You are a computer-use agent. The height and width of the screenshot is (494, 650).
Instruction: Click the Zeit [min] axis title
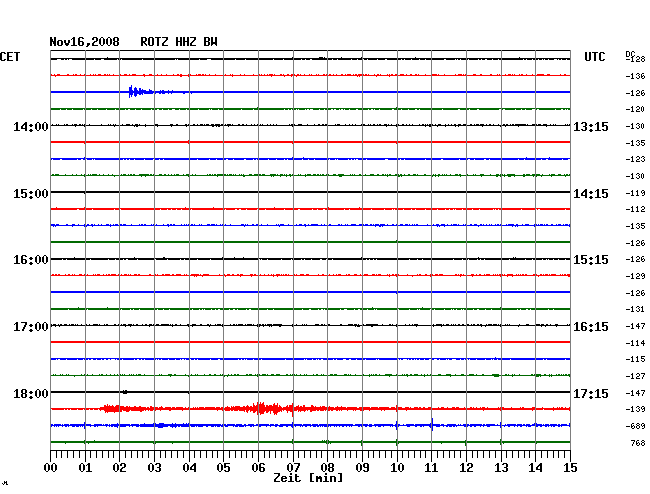308,478
